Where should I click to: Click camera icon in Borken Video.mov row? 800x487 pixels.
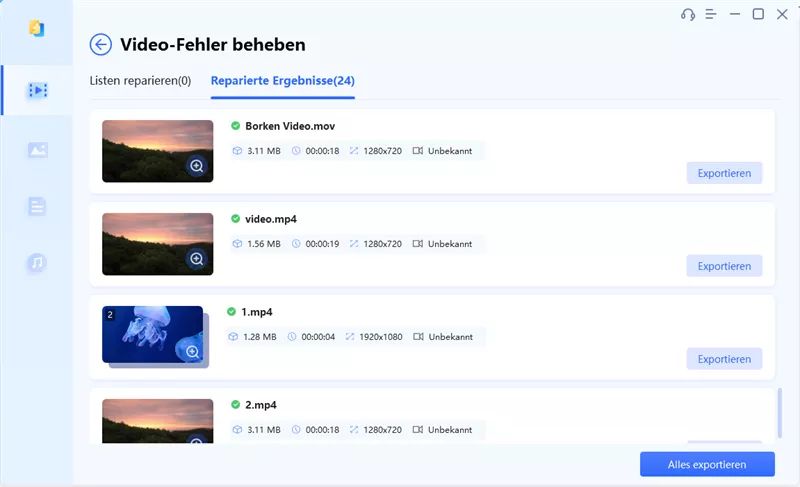[418, 150]
